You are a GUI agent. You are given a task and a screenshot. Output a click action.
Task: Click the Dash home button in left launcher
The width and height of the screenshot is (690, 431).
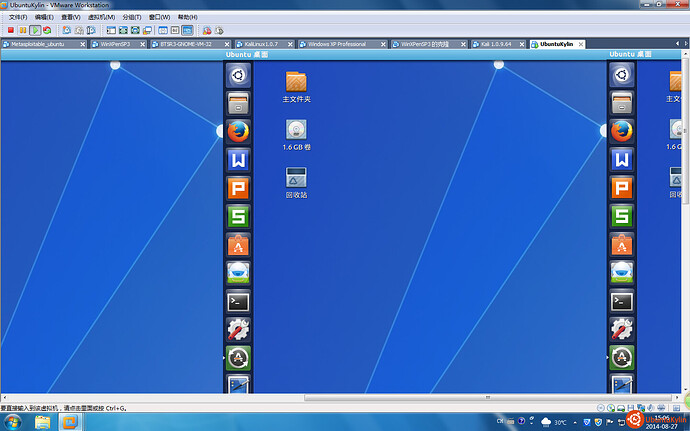pos(238,74)
